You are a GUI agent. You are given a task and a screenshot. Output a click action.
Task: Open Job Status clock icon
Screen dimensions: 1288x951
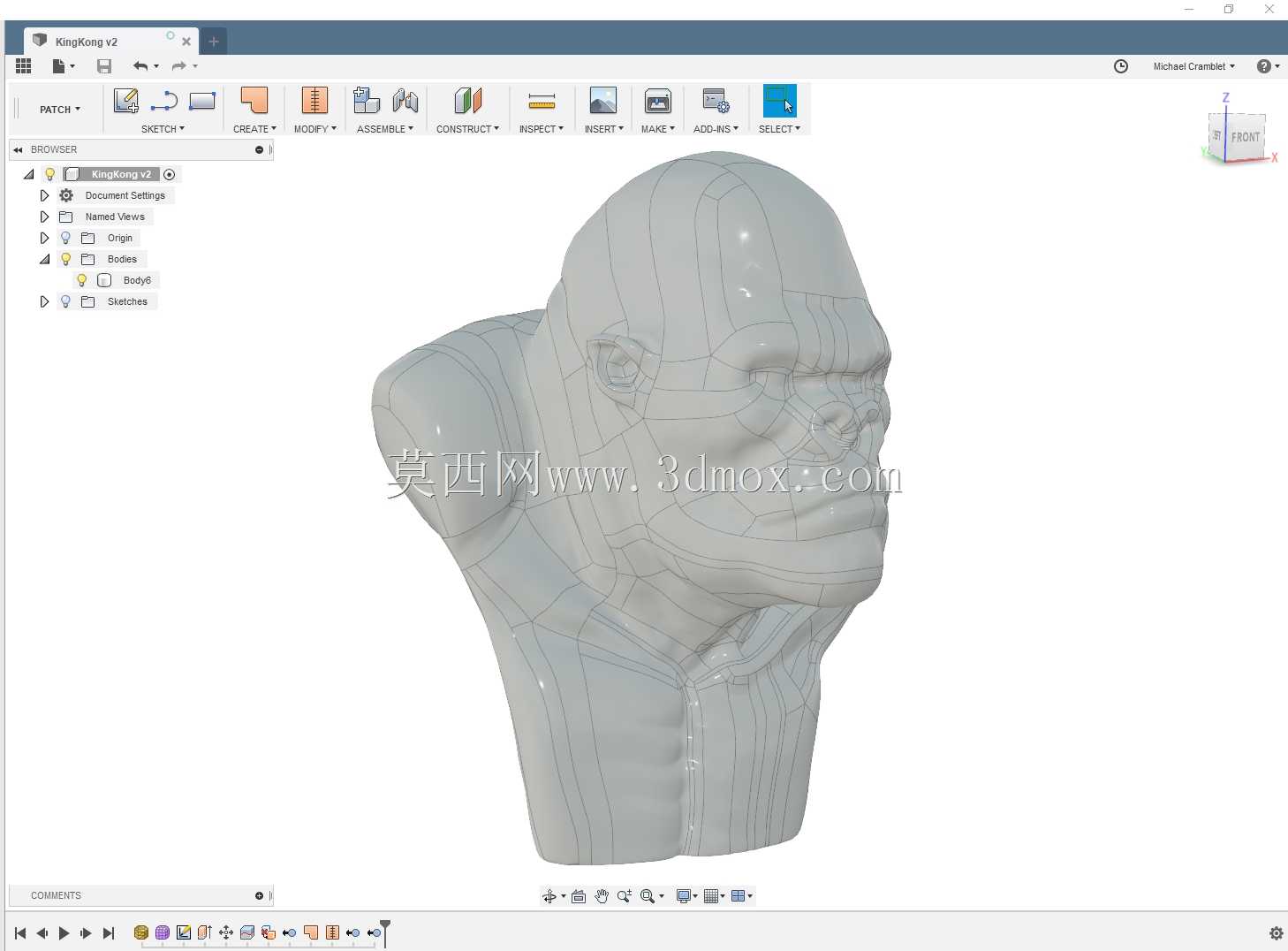[x=1121, y=66]
